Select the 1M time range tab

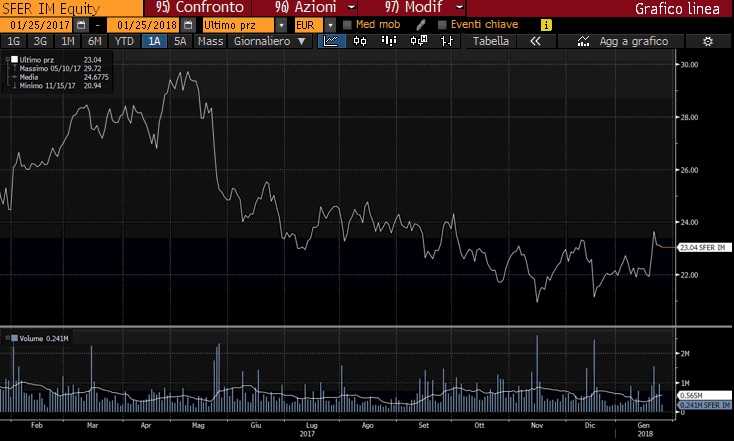[68, 41]
